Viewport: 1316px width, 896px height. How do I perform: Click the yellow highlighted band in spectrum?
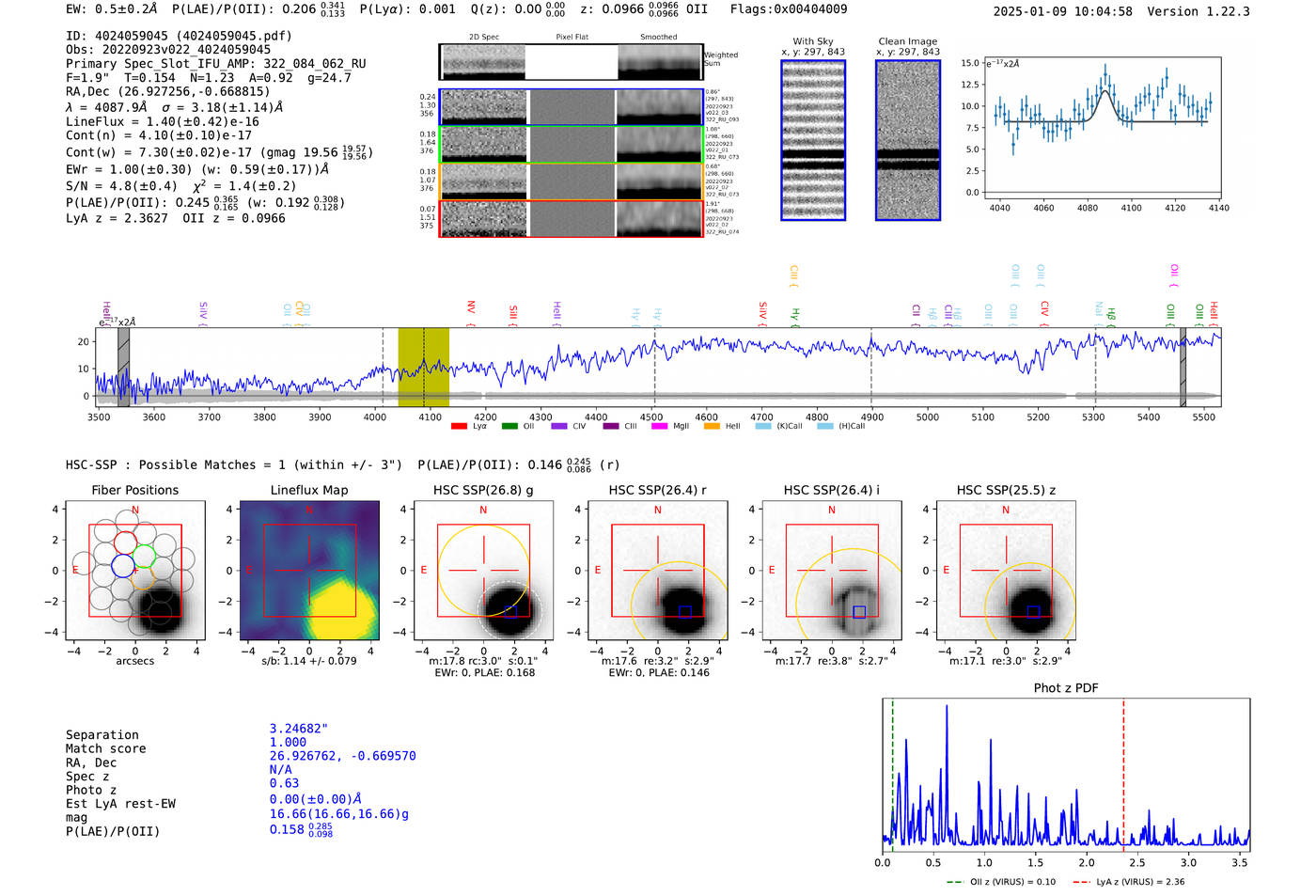(x=423, y=367)
